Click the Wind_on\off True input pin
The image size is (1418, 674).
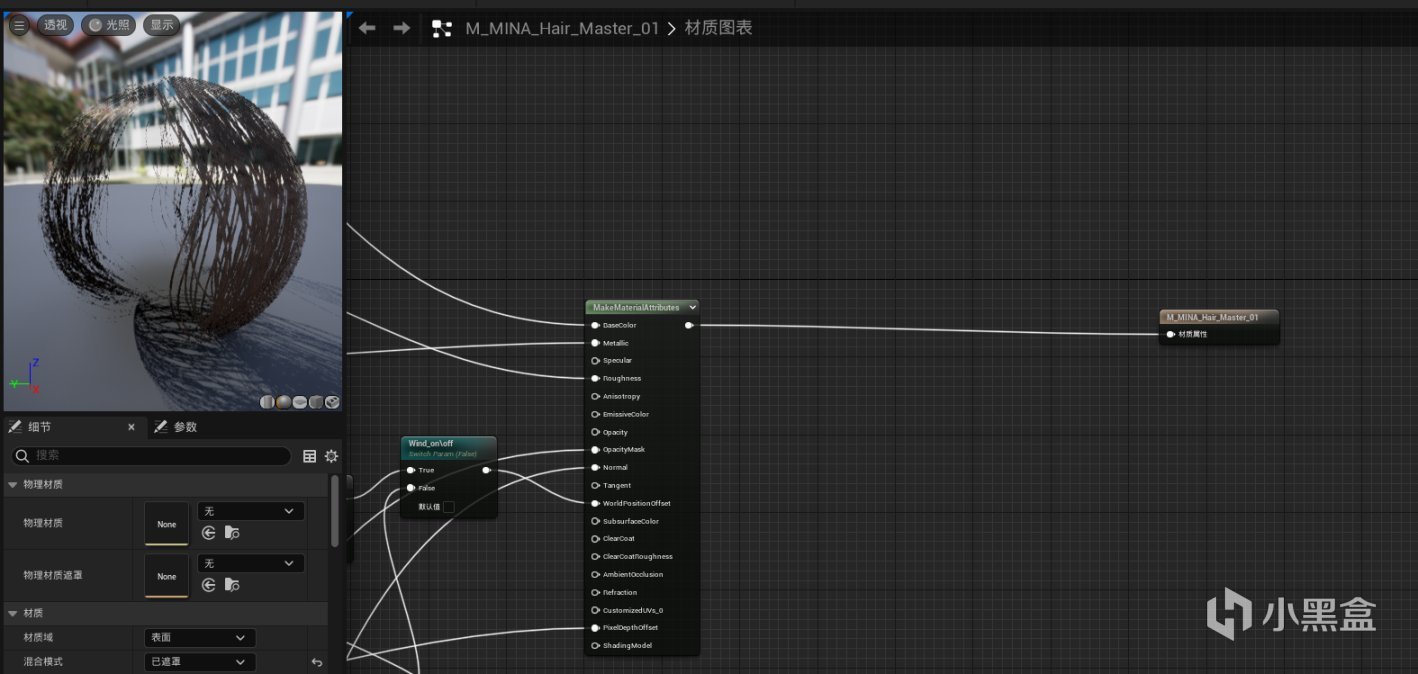click(x=411, y=470)
